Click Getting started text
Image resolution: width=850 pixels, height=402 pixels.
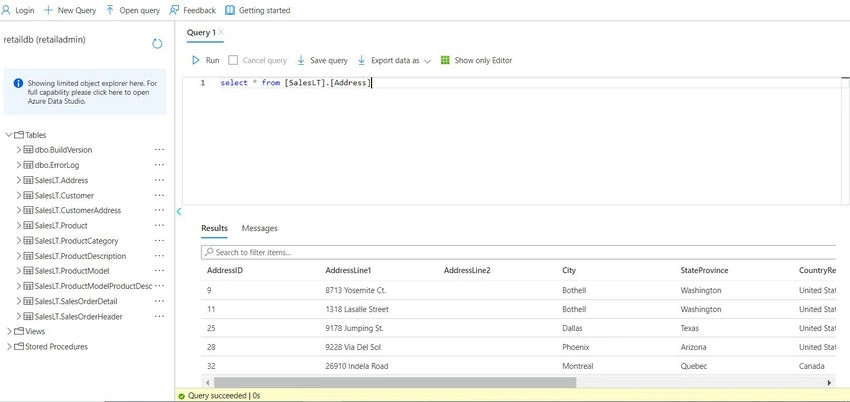click(265, 10)
